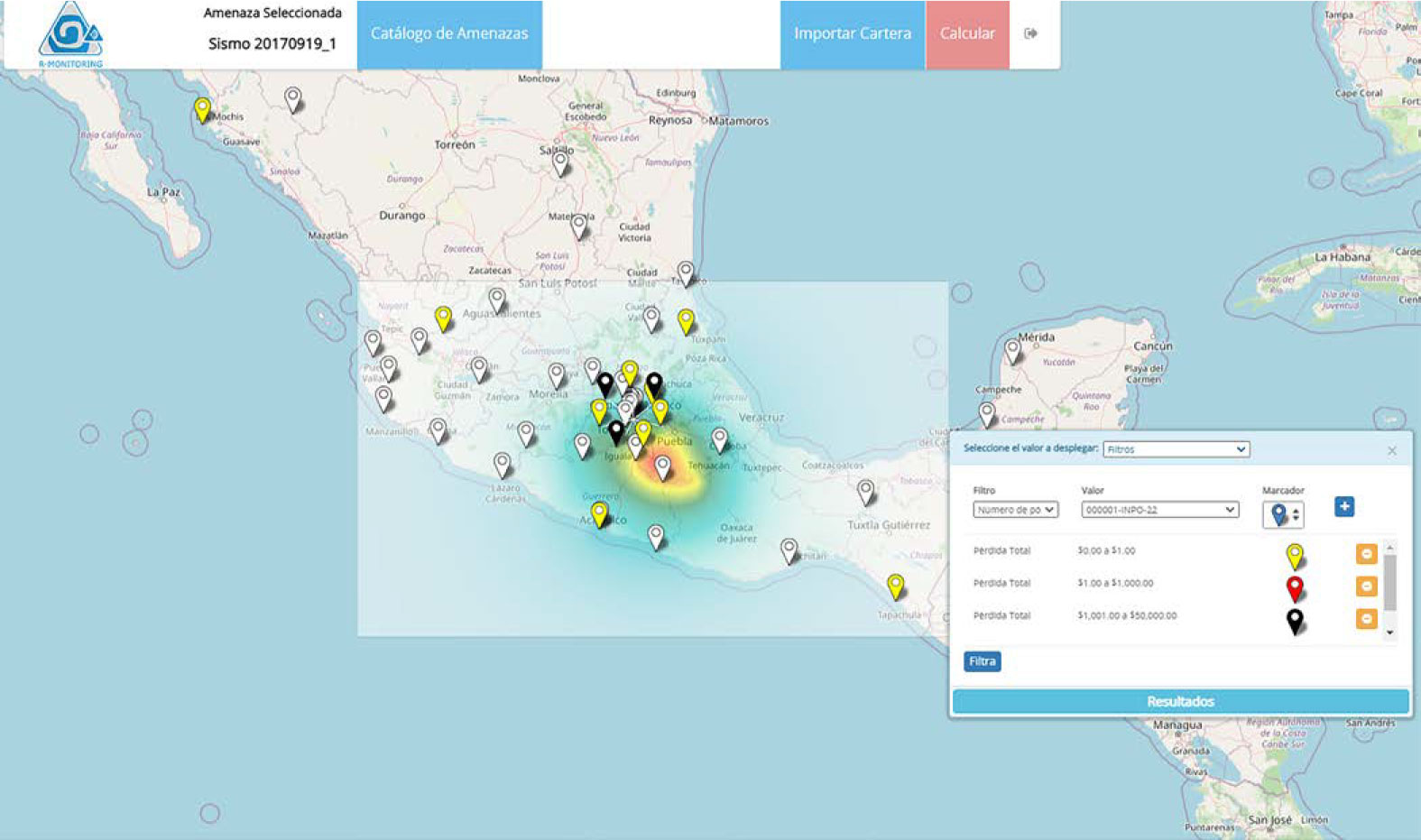1421x840 pixels.
Task: Click the filter list scrollbar down arrow
Action: (x=1389, y=633)
